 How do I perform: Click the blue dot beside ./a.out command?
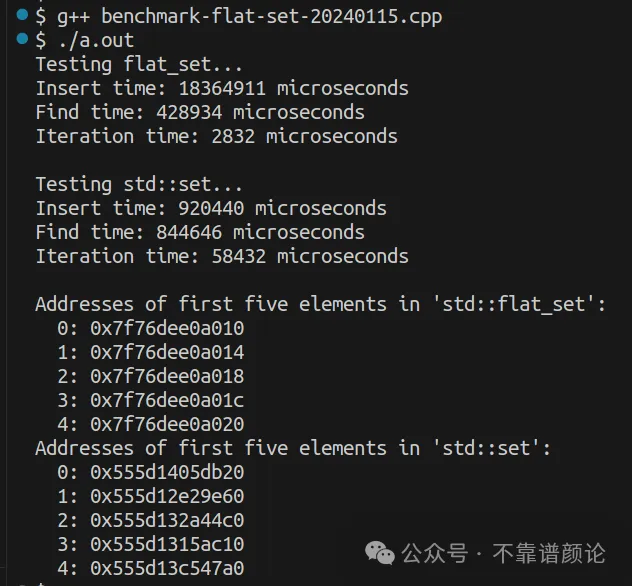(x=22, y=39)
